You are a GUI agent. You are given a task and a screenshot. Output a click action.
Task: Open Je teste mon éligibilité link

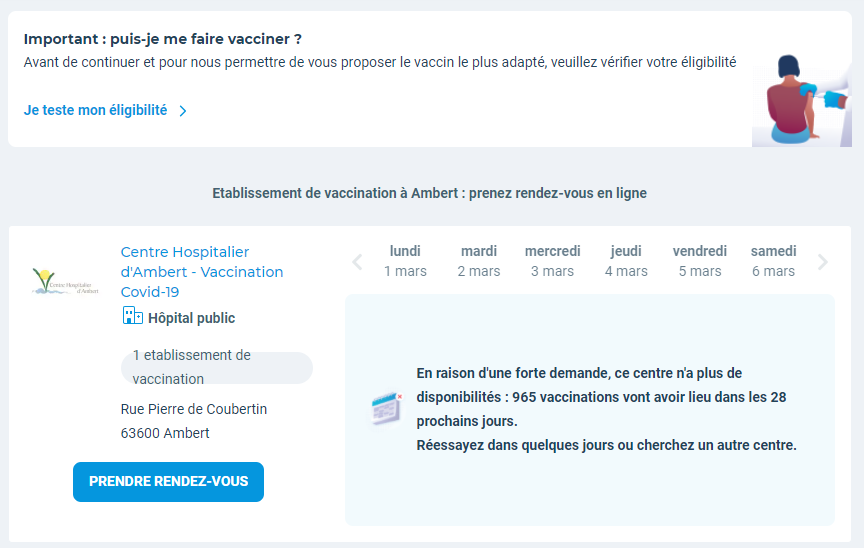point(96,111)
